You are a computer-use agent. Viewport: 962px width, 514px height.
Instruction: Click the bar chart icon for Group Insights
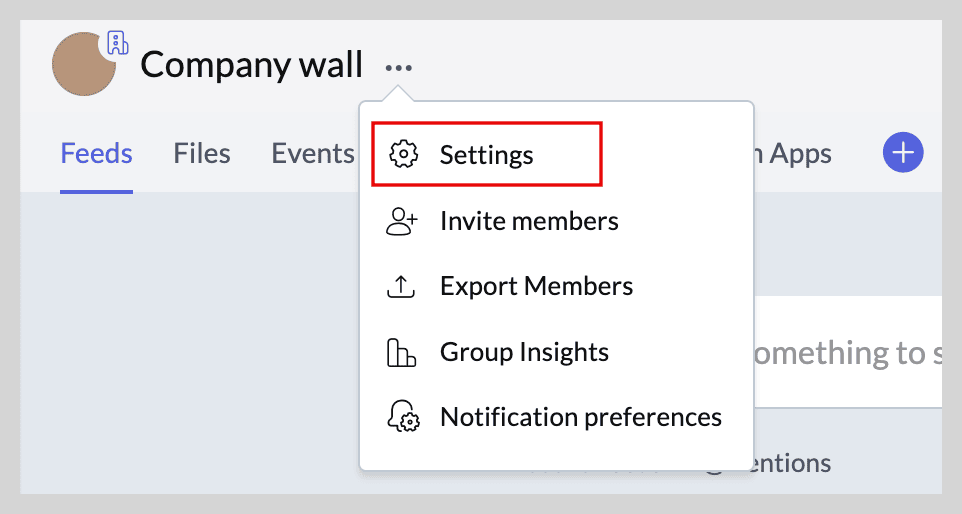coord(401,353)
